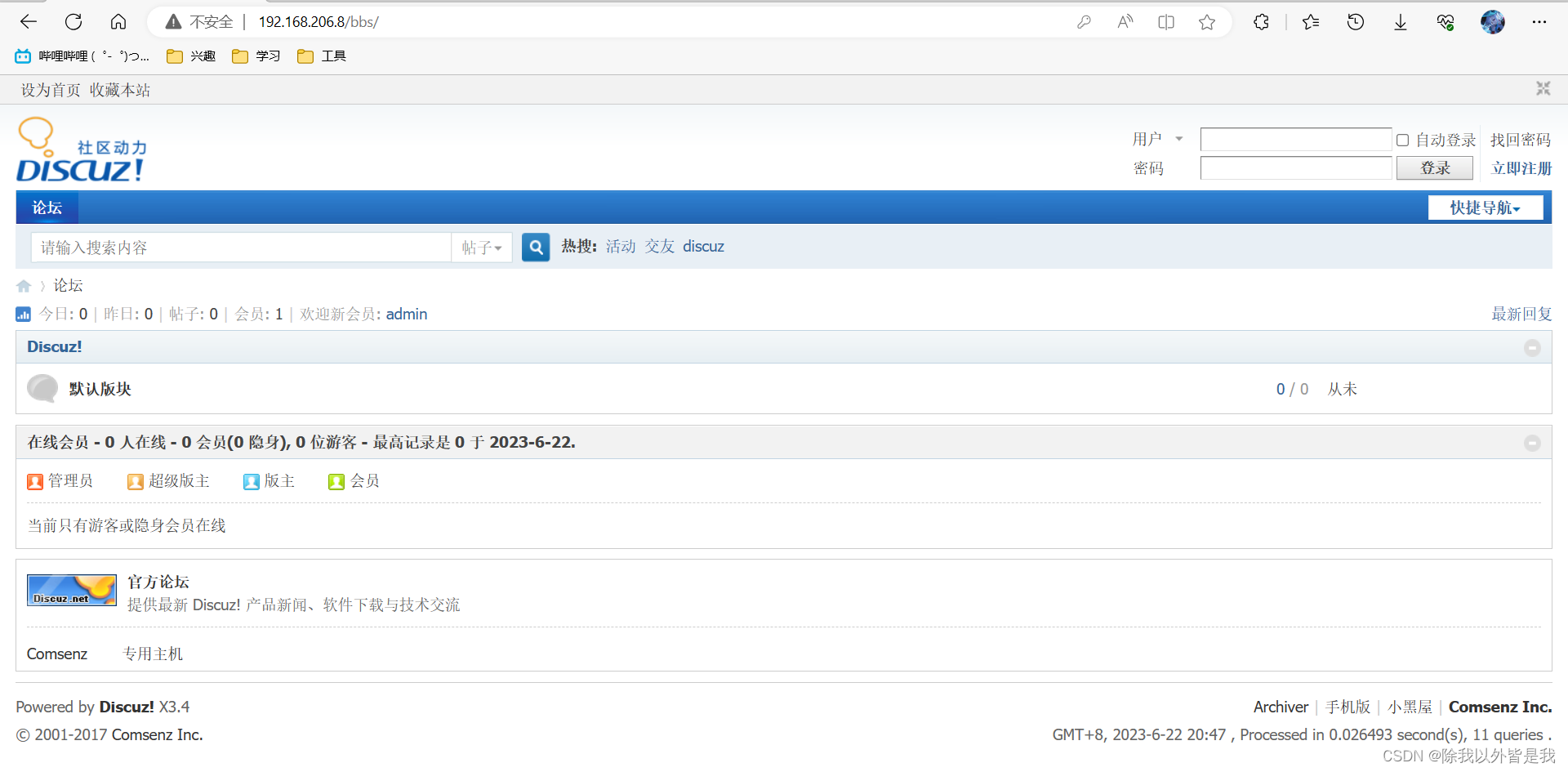1568x772 pixels.
Task: Open the 最新回复 link
Action: (1521, 314)
